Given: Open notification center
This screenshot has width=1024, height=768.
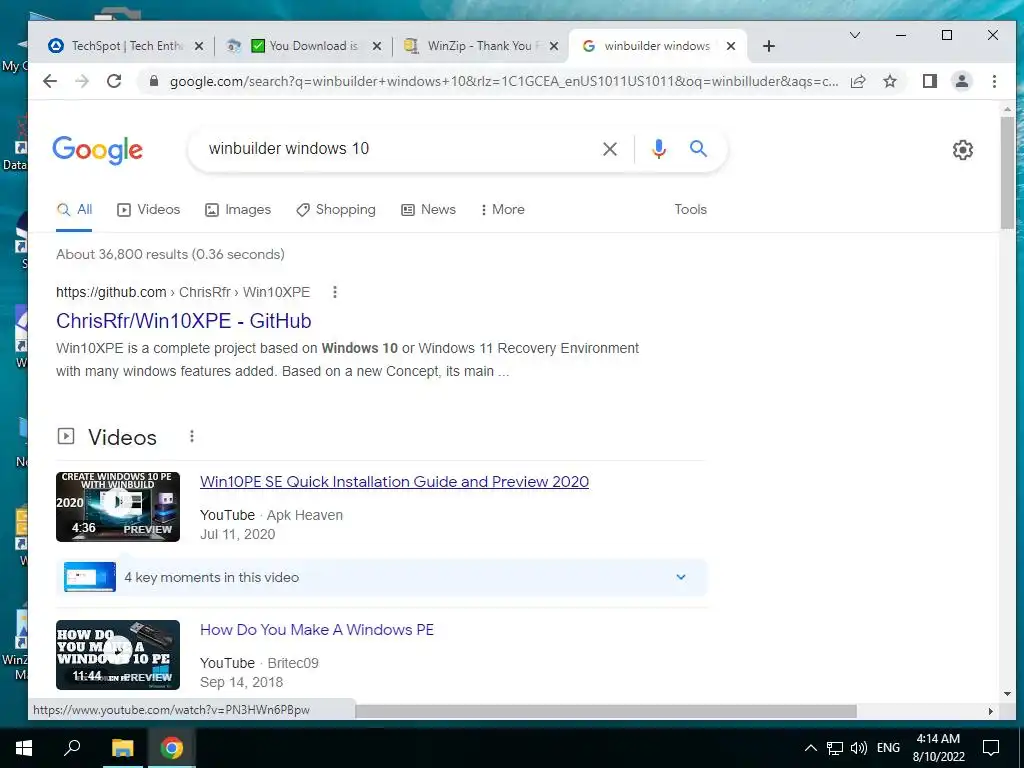Looking at the screenshot, I should click(x=991, y=748).
